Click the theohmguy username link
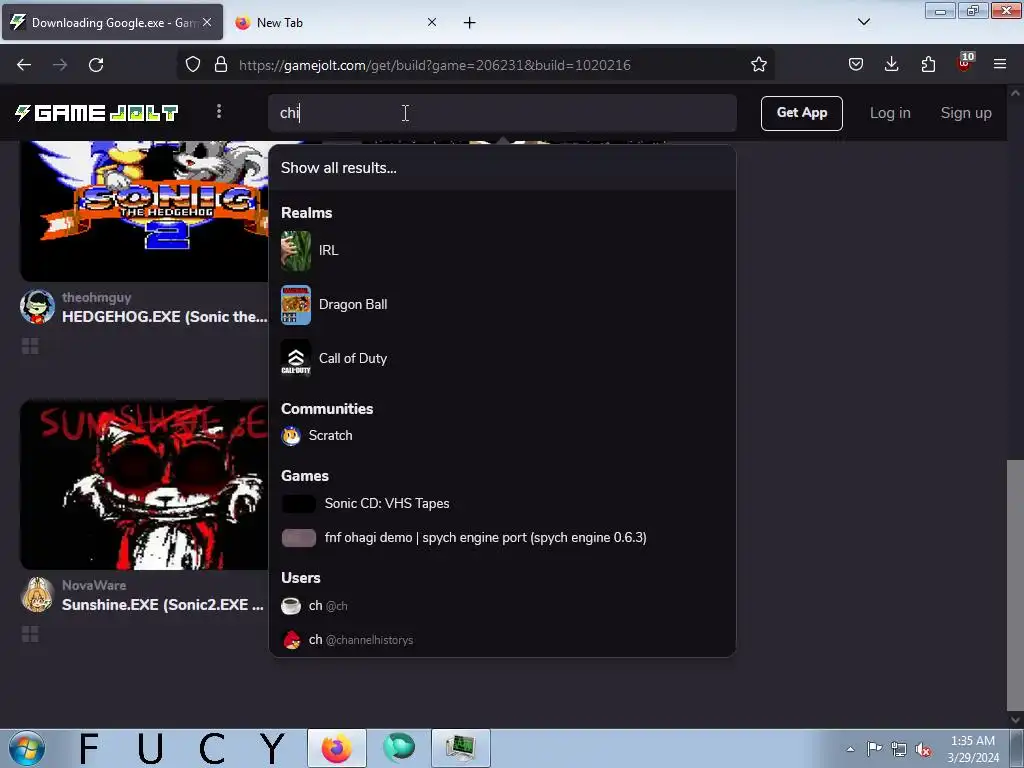Image resolution: width=1024 pixels, height=768 pixels. click(x=97, y=297)
